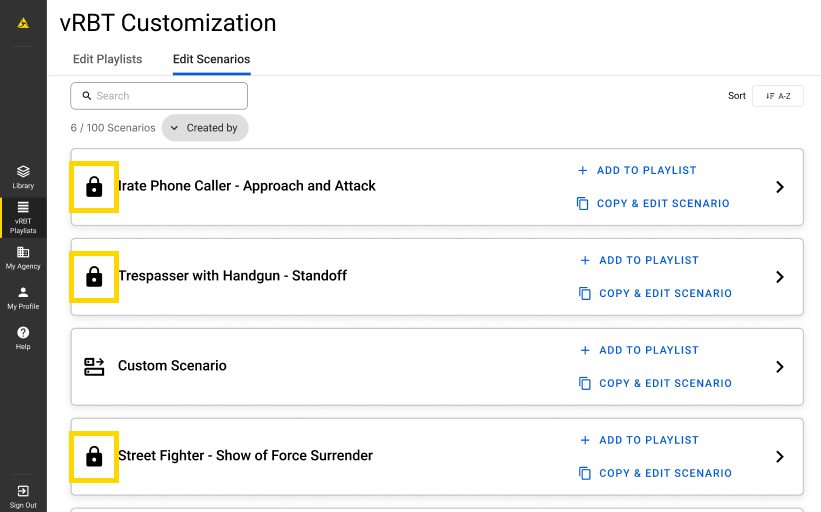Expand the Irate Phone Caller scenario chevron
The height and width of the screenshot is (512, 821).
(780, 187)
